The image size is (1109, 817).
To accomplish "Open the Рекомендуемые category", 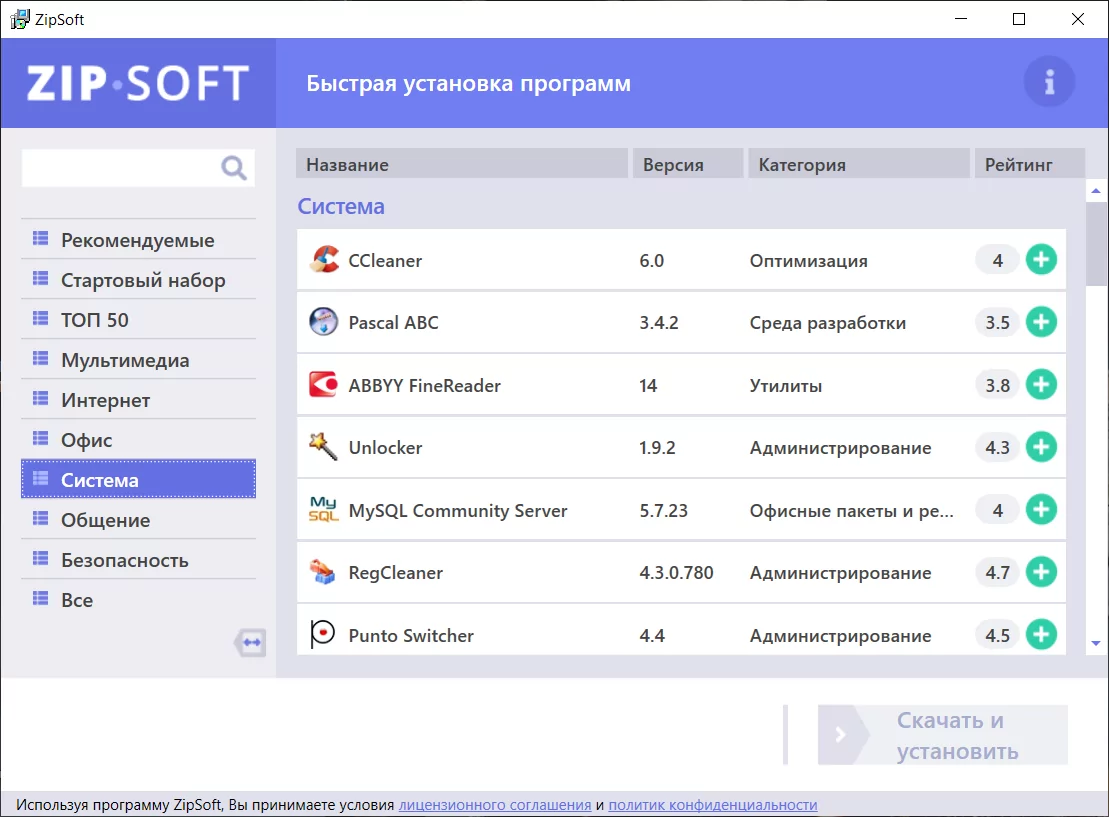I will pyautogui.click(x=139, y=240).
